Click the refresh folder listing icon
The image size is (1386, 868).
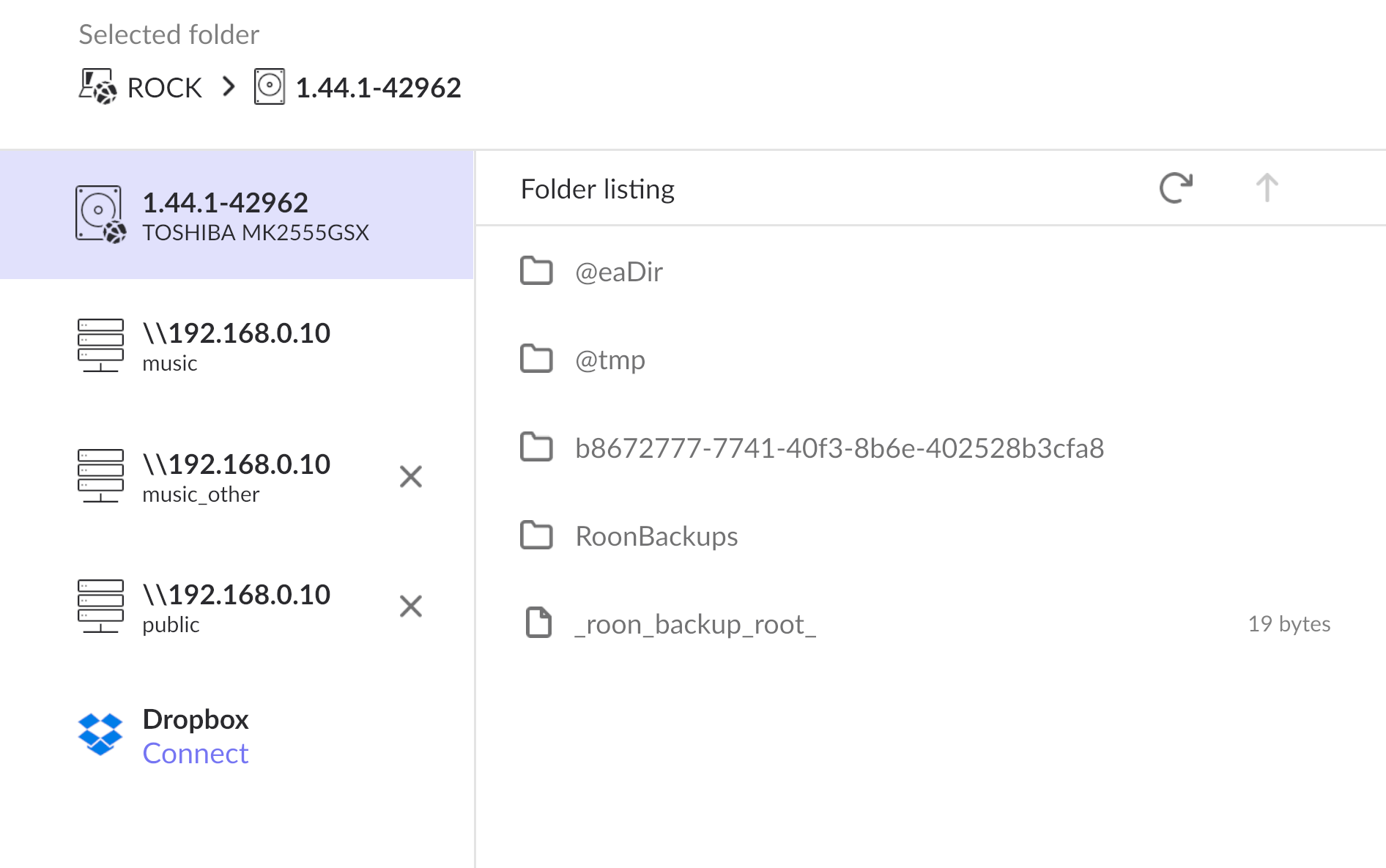tap(1176, 188)
